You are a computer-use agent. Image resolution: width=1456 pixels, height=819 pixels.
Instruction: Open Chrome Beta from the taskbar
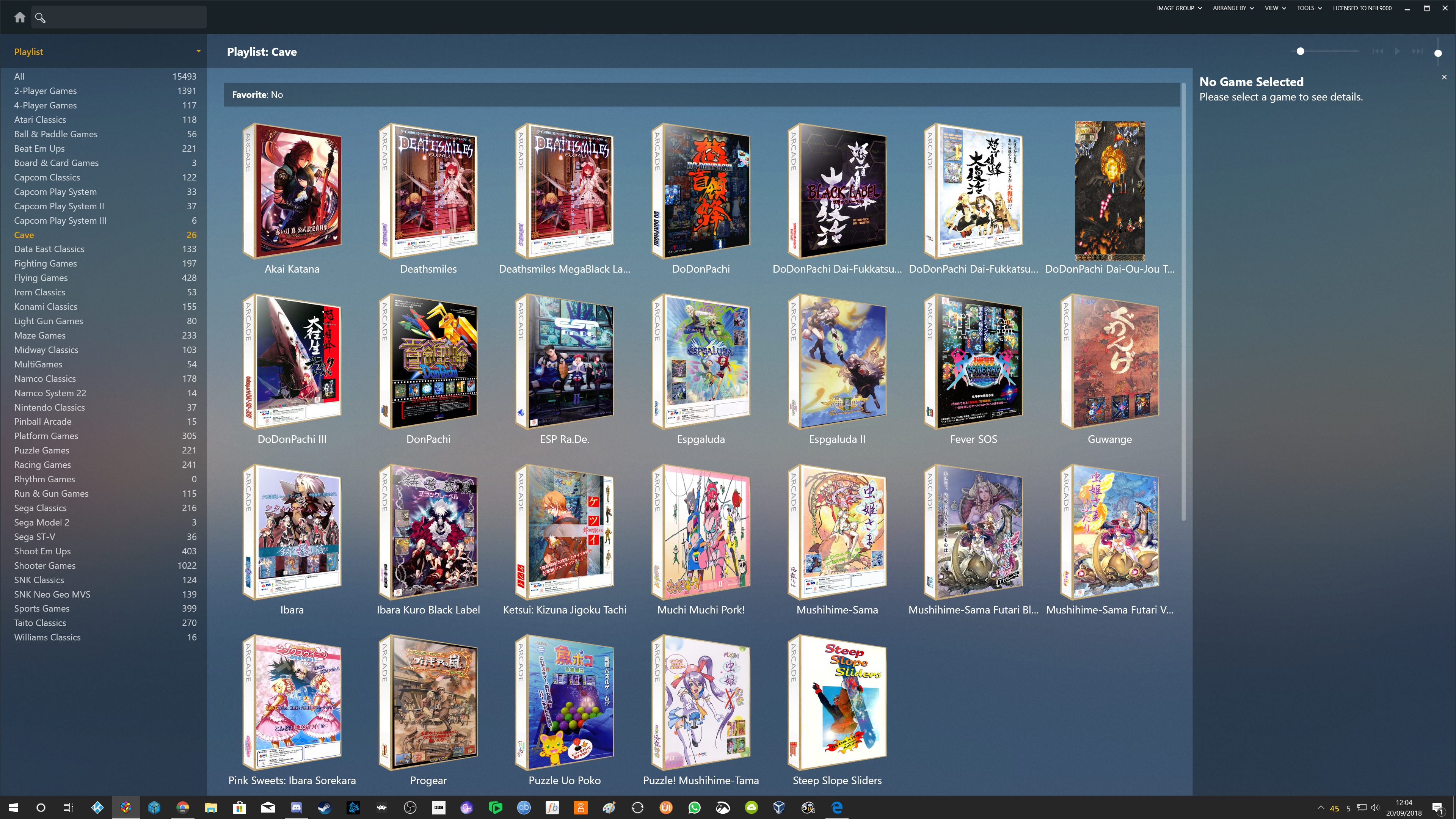[x=182, y=808]
